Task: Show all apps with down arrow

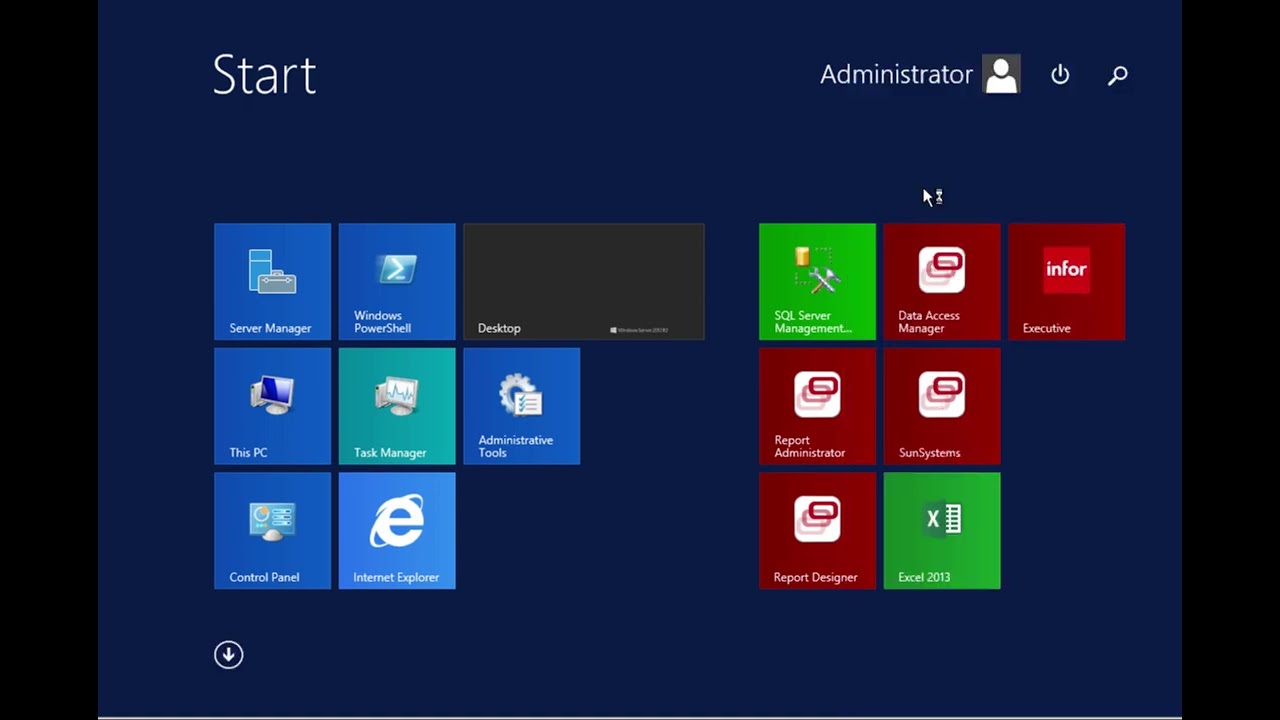Action: coord(229,655)
